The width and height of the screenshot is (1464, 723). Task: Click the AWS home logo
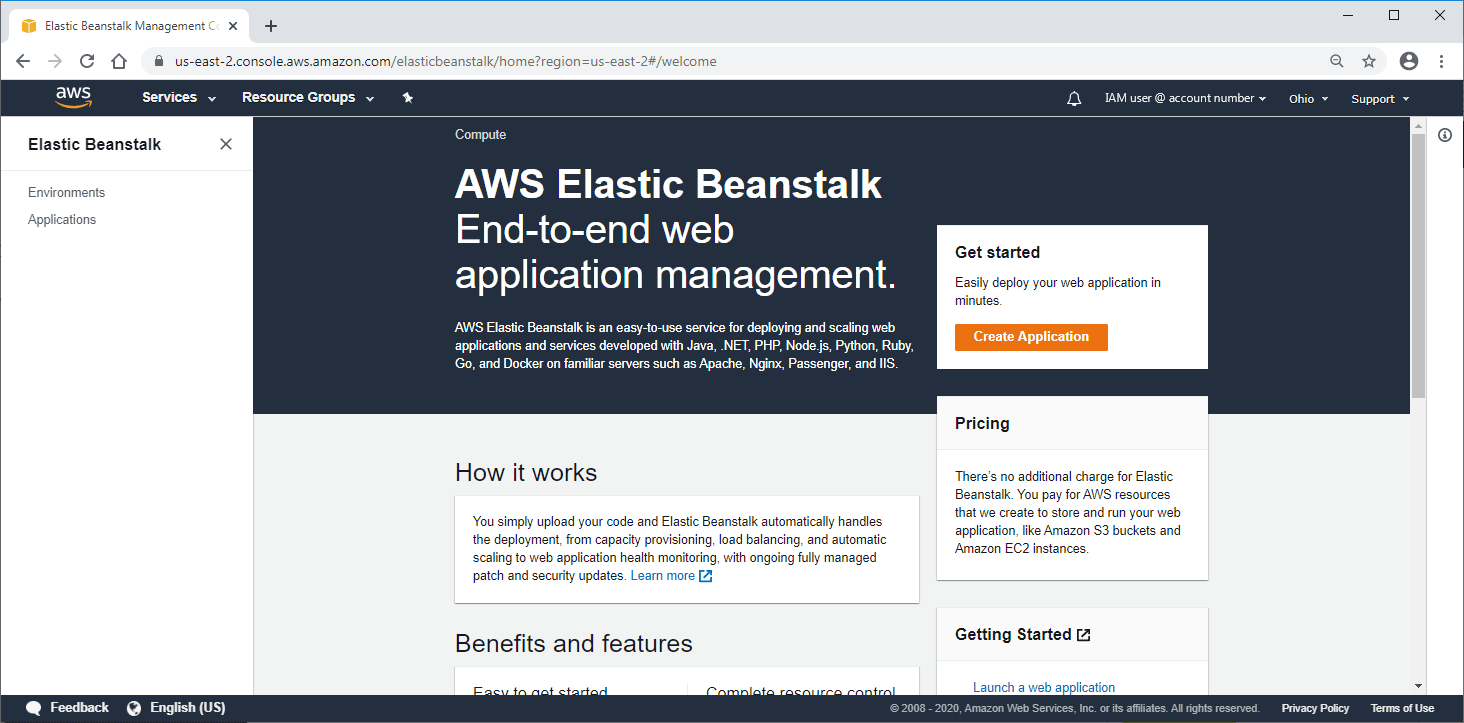point(72,97)
